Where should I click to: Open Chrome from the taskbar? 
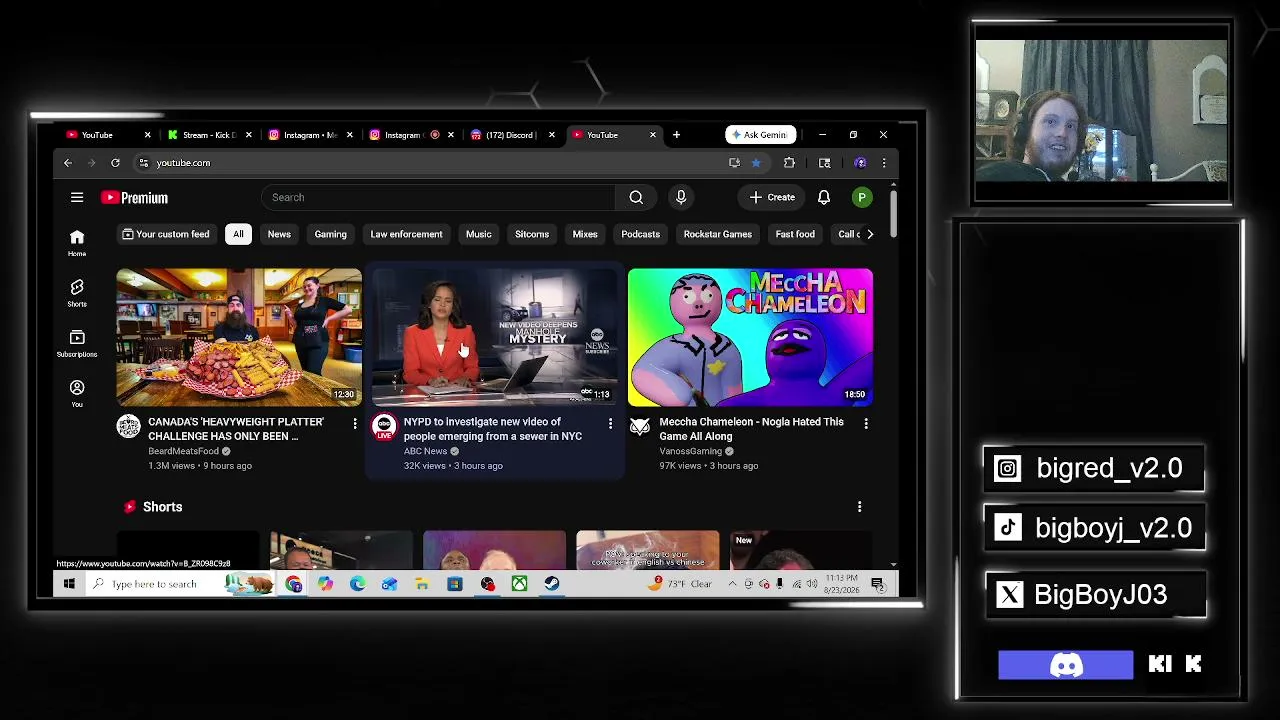click(294, 584)
